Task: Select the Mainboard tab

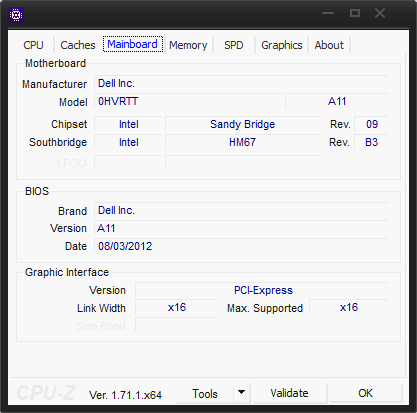Action: [133, 44]
